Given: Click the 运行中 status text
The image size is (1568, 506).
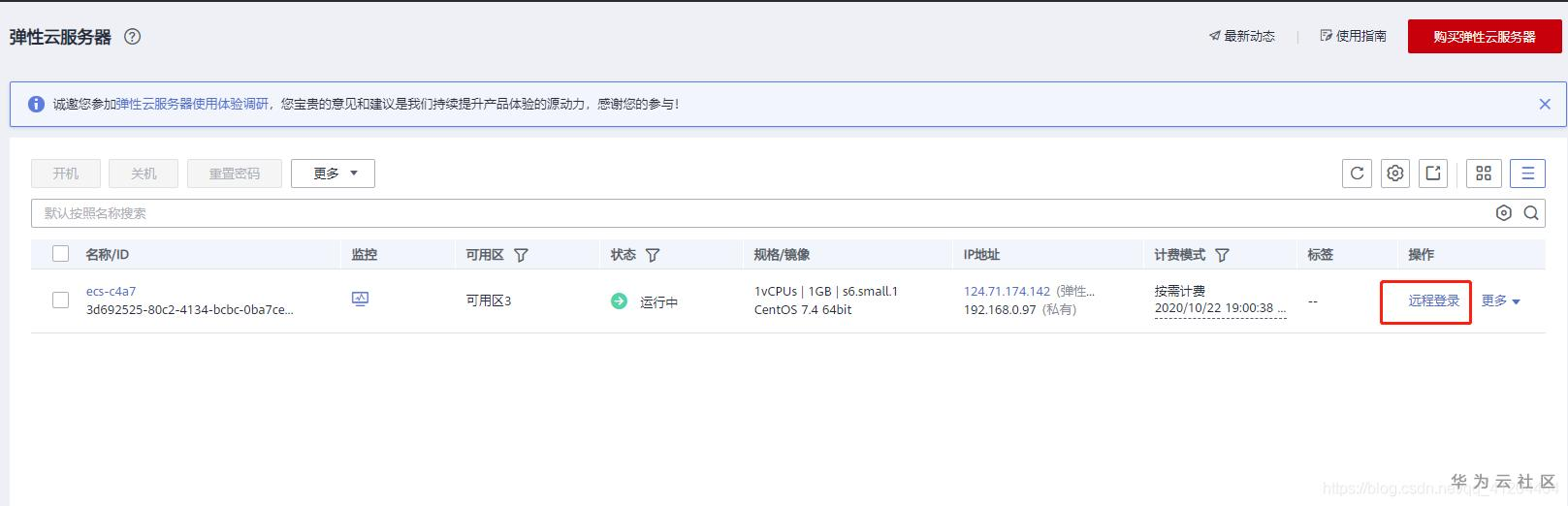Looking at the screenshot, I should [x=658, y=302].
